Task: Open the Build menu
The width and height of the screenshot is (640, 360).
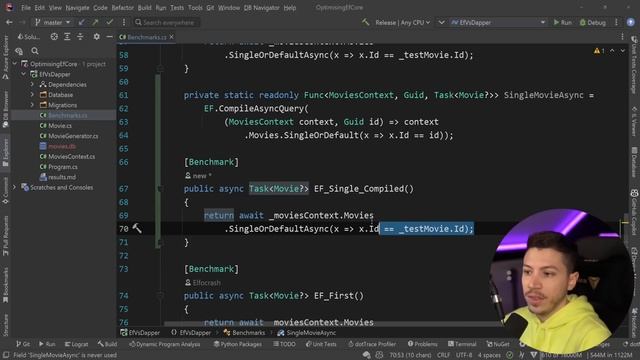Action: pos(144,8)
